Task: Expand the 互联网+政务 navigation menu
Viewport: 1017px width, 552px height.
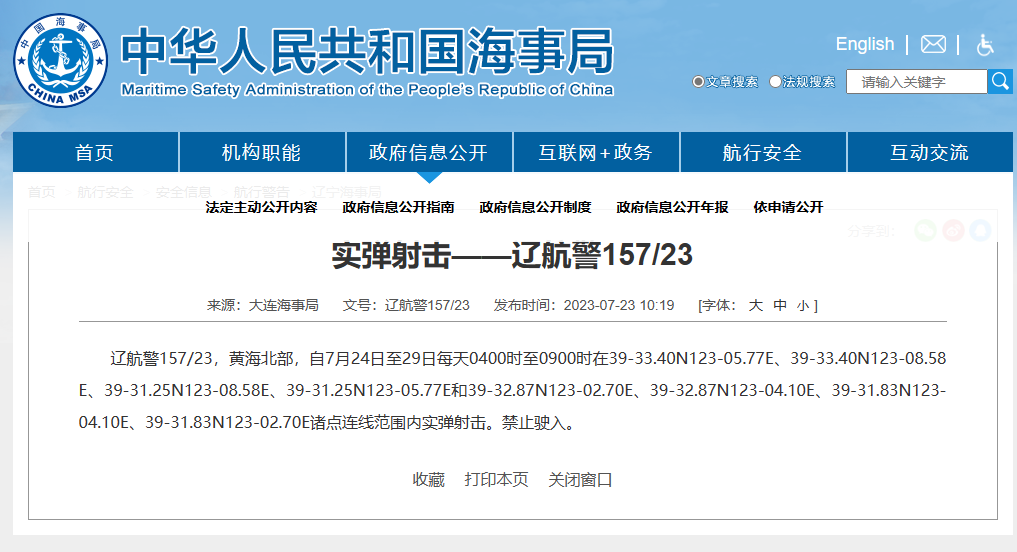Action: [595, 153]
